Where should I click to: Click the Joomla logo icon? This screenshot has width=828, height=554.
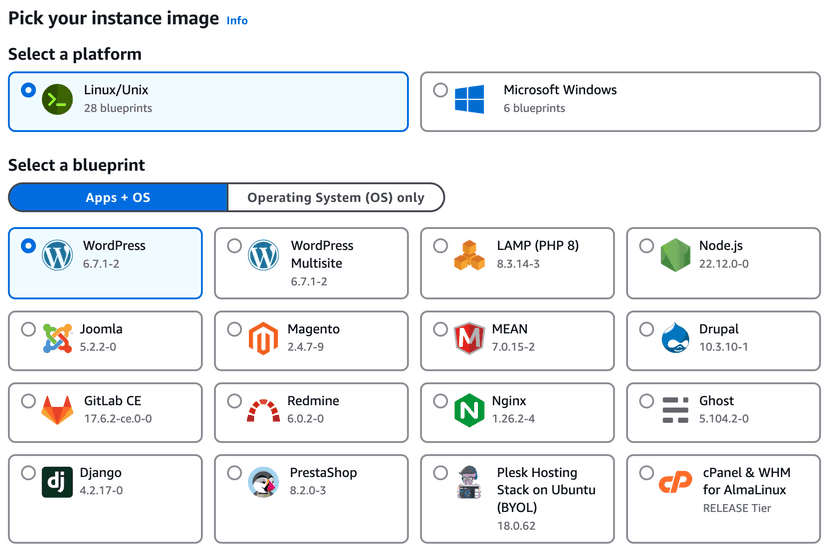[x=57, y=339]
